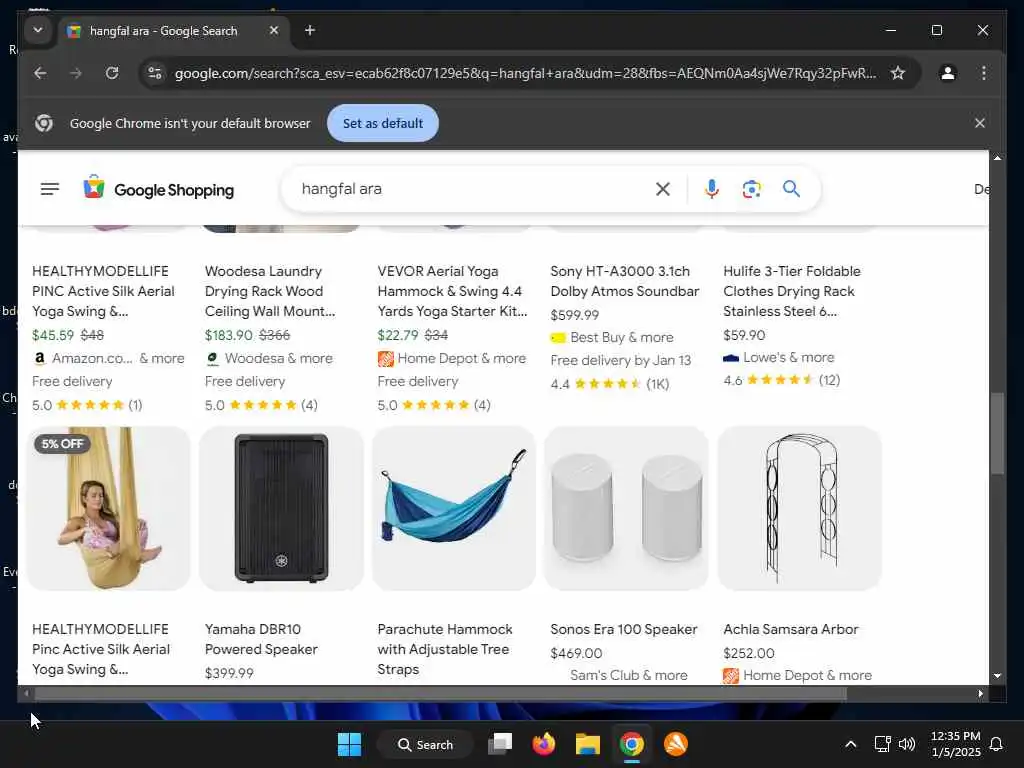This screenshot has height=768, width=1024.
Task: Click the $183.90 Woodesa price
Action: coord(229,335)
